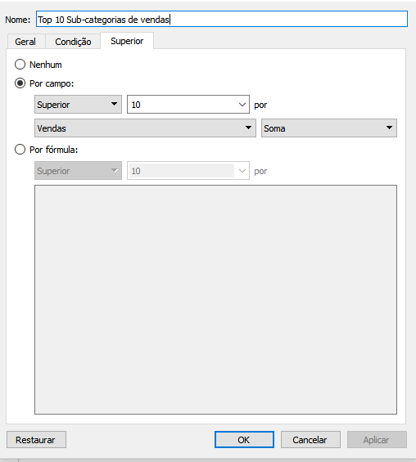Open the Superior dropdown under Por campo
The height and width of the screenshot is (462, 416).
[78, 104]
